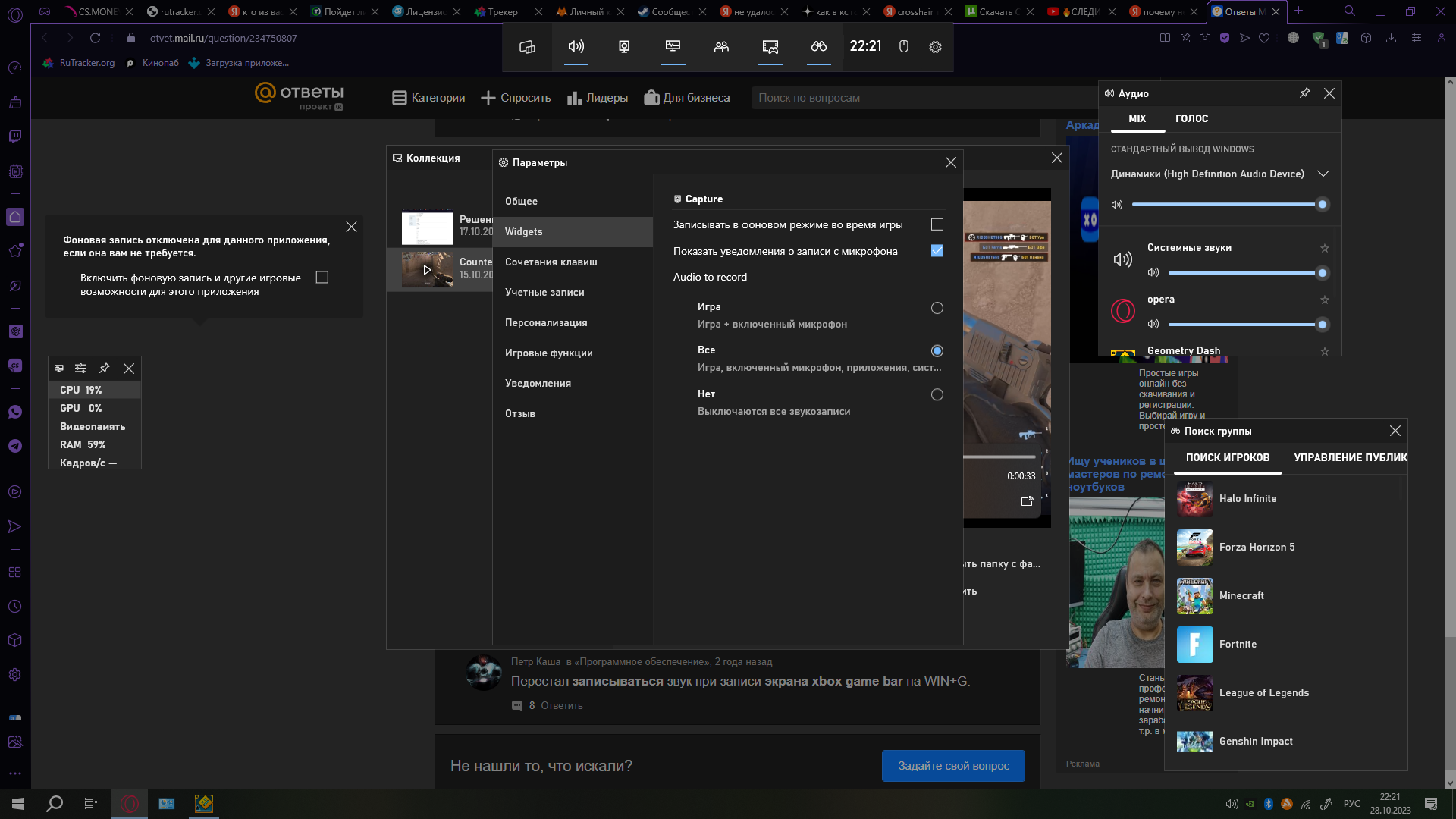This screenshot has height=819, width=1456.
Task: Select the 'Все' audio radio button
Action: (x=937, y=351)
